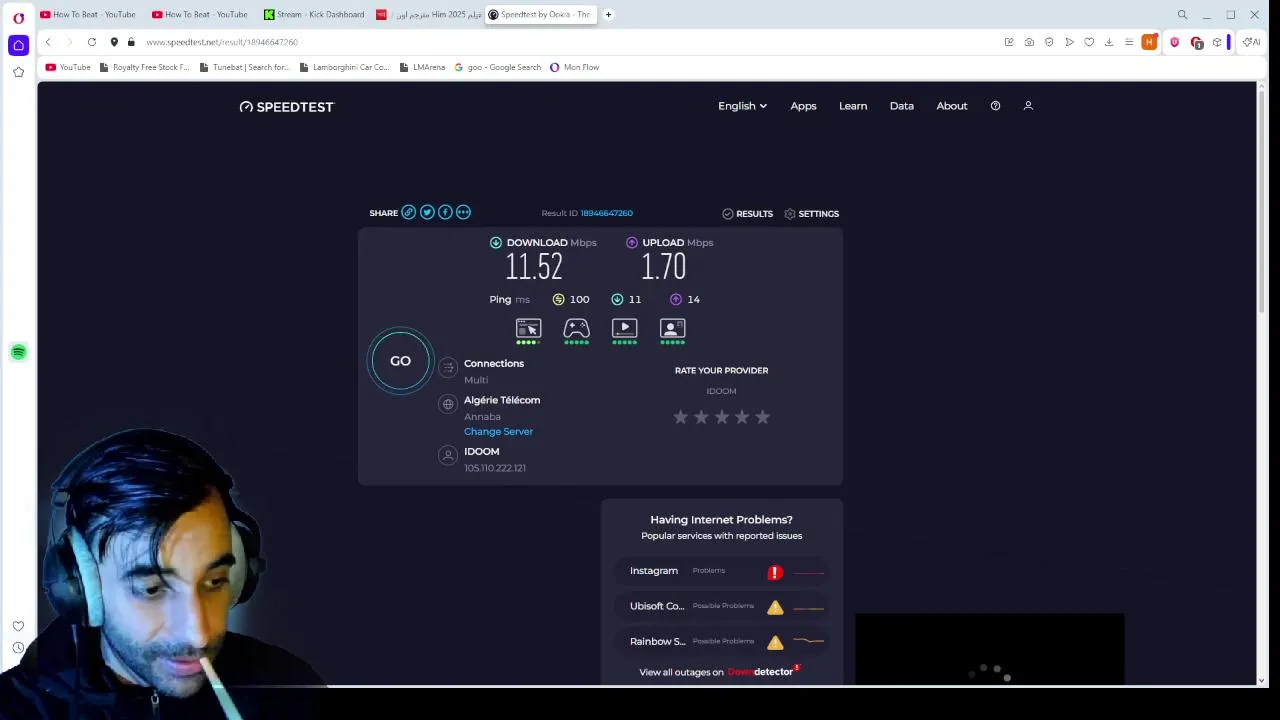Share result on Twitter

click(427, 212)
